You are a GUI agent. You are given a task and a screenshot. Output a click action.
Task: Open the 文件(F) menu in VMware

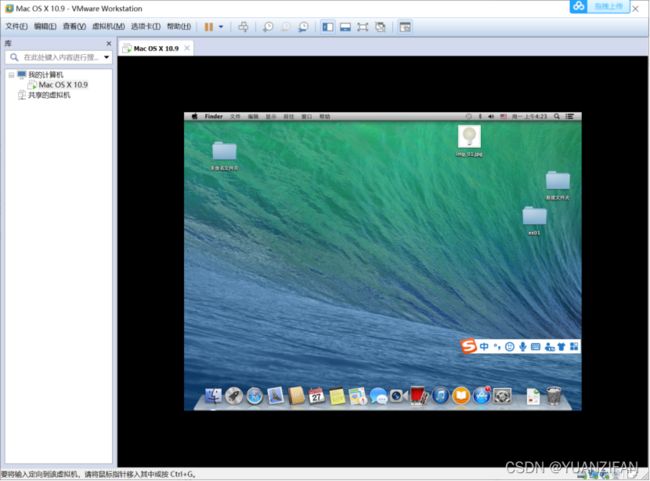[x=16, y=27]
